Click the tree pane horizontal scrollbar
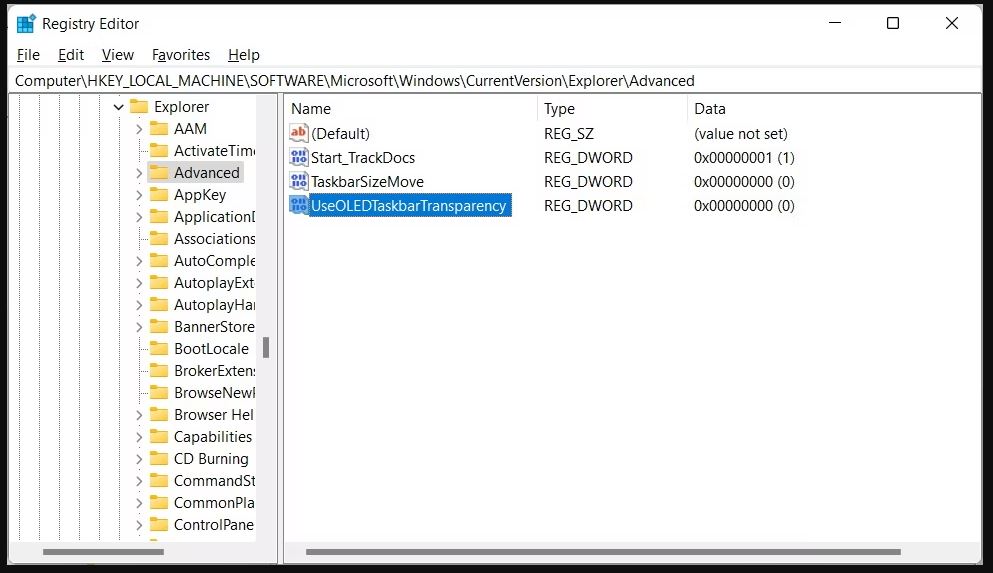This screenshot has height=573, width=993. 103,552
